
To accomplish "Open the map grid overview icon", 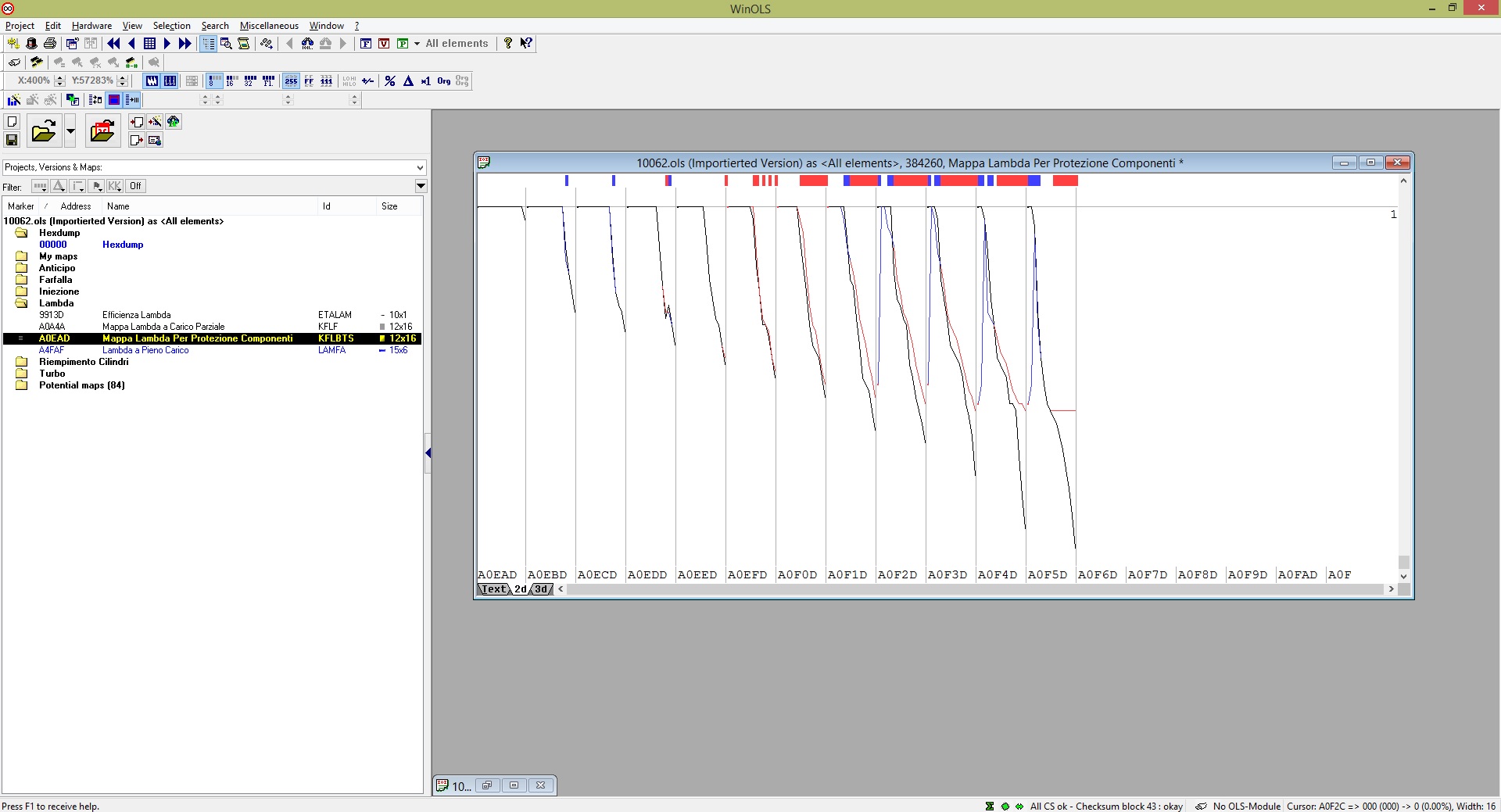I will (149, 44).
